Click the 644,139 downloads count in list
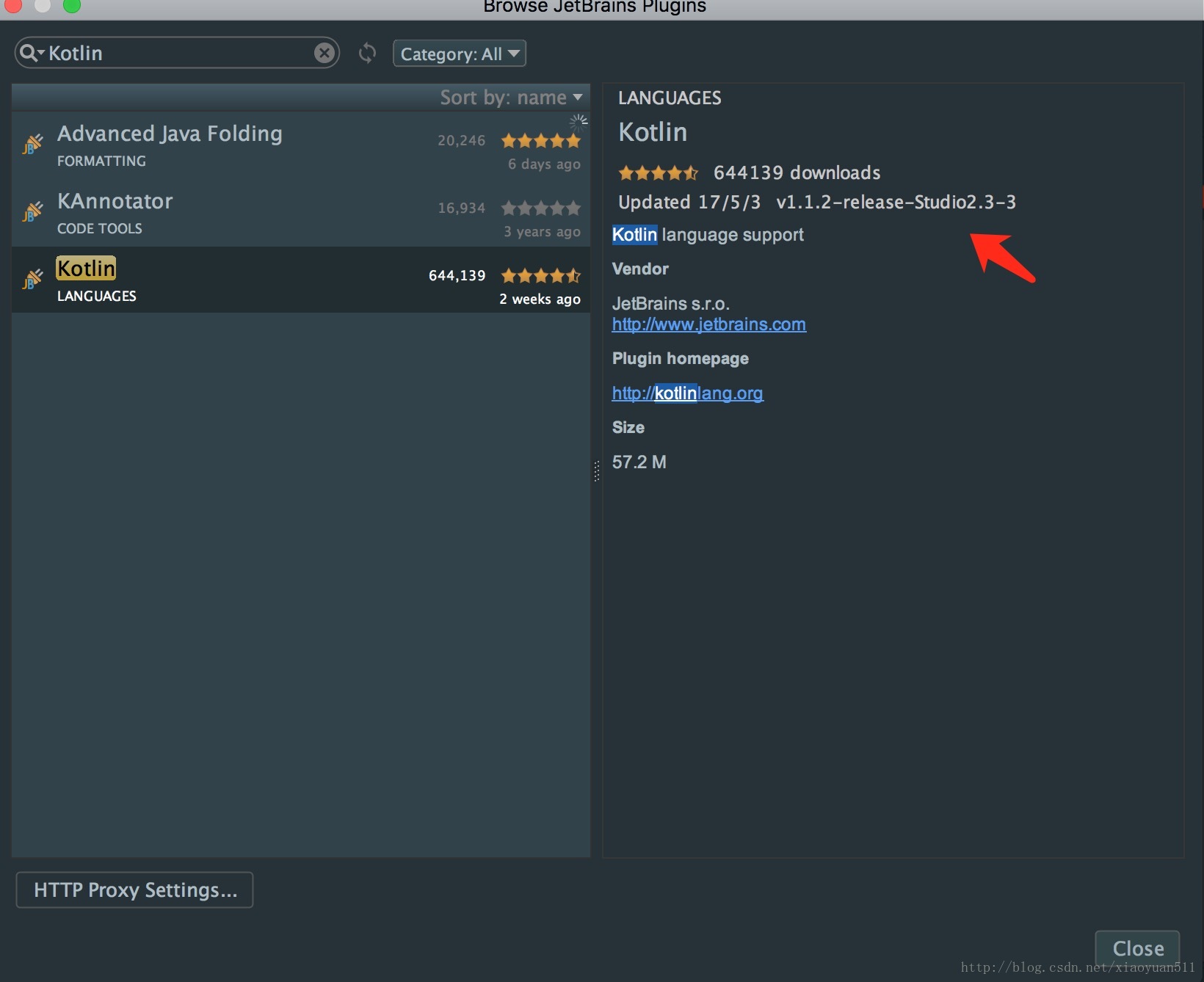The width and height of the screenshot is (1204, 982). click(457, 275)
